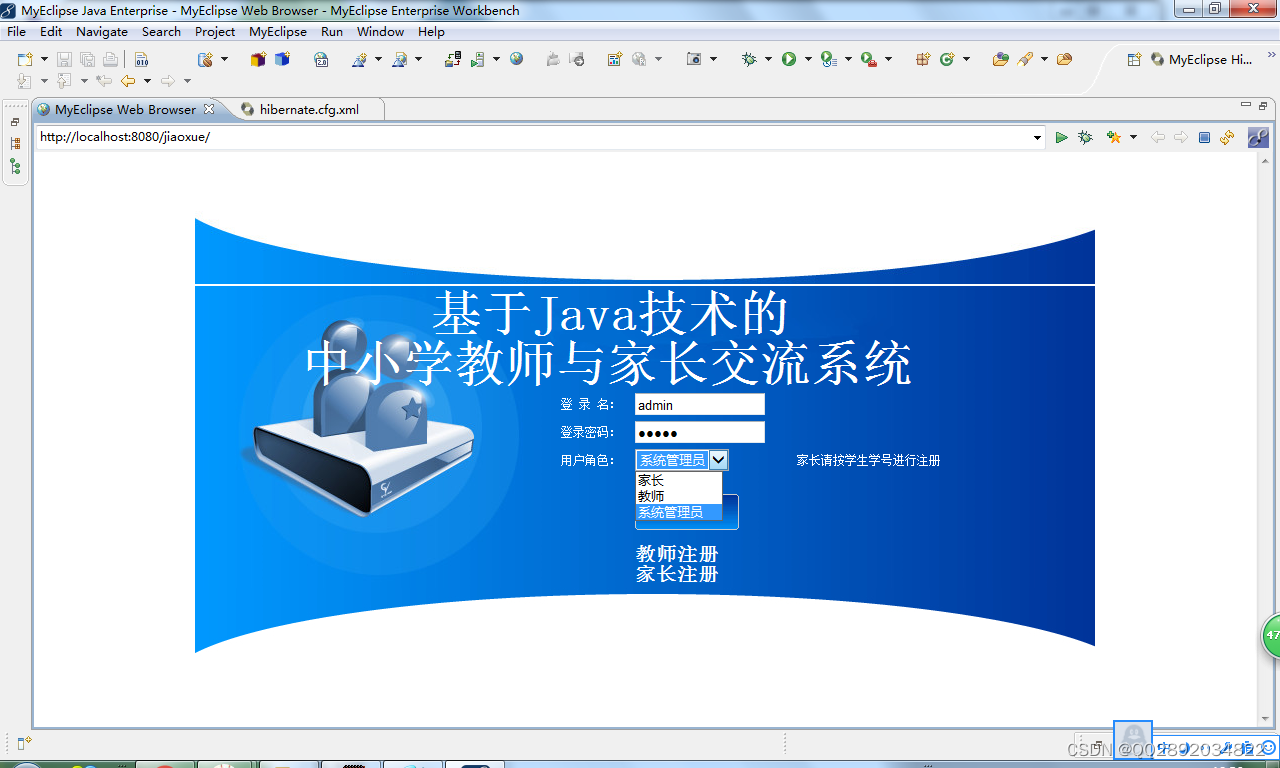Click the Go green arrow beside the URL bar

(x=1061, y=137)
